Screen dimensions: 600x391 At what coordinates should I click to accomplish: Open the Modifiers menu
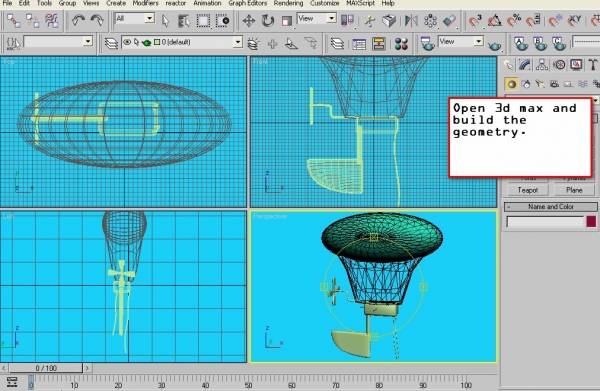[x=145, y=3]
